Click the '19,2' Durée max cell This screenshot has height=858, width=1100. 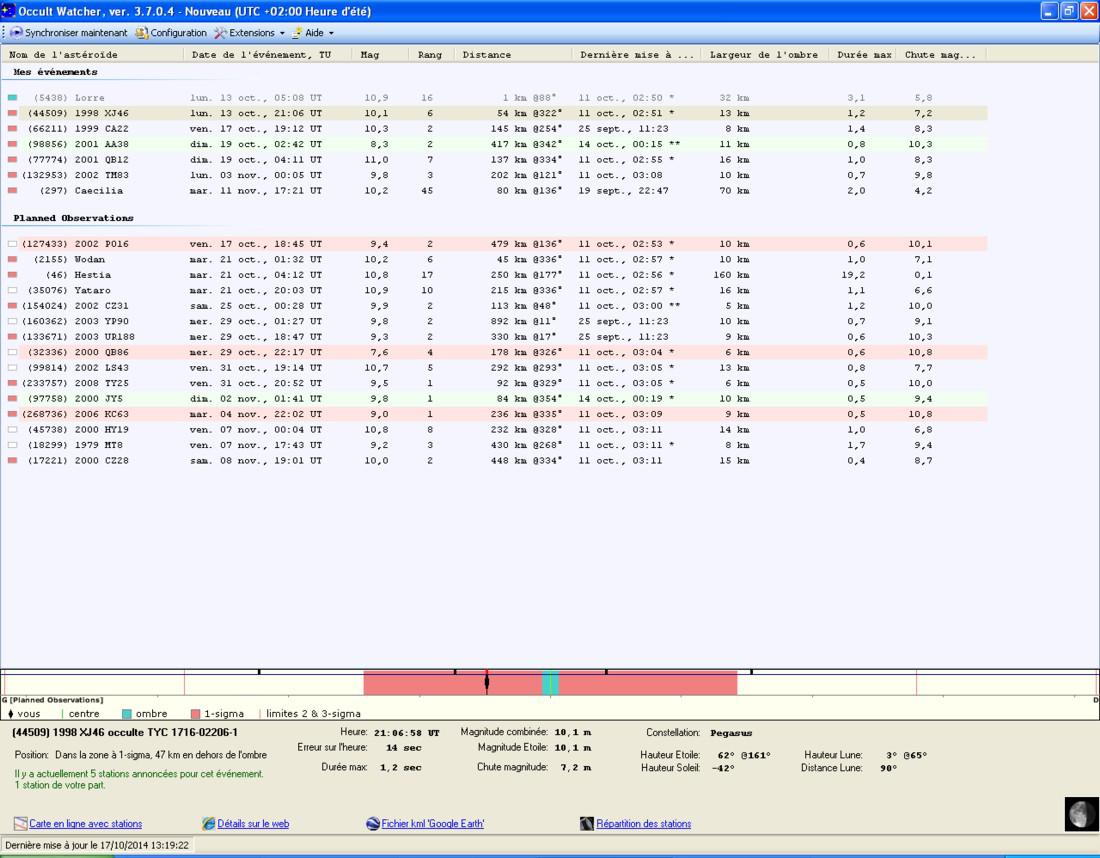pyautogui.click(x=856, y=275)
